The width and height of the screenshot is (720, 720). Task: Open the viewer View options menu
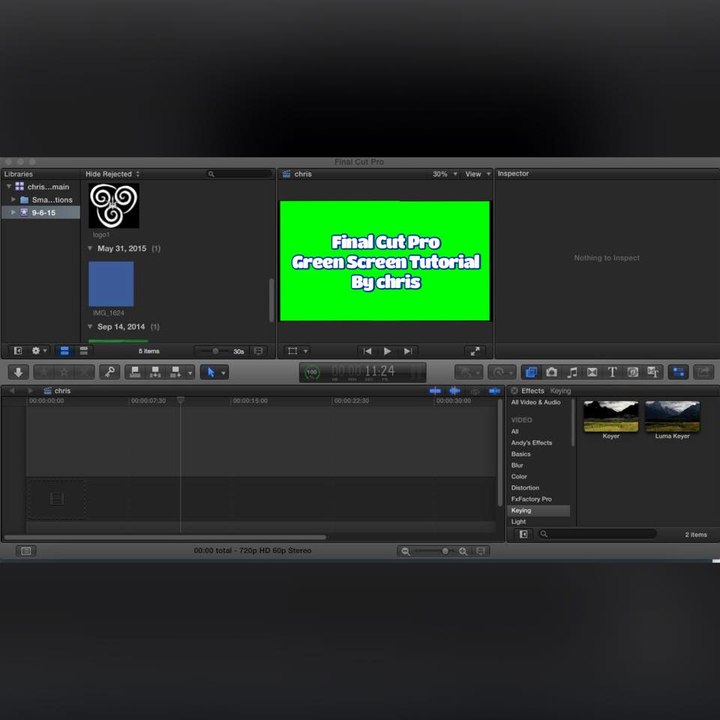[x=478, y=174]
